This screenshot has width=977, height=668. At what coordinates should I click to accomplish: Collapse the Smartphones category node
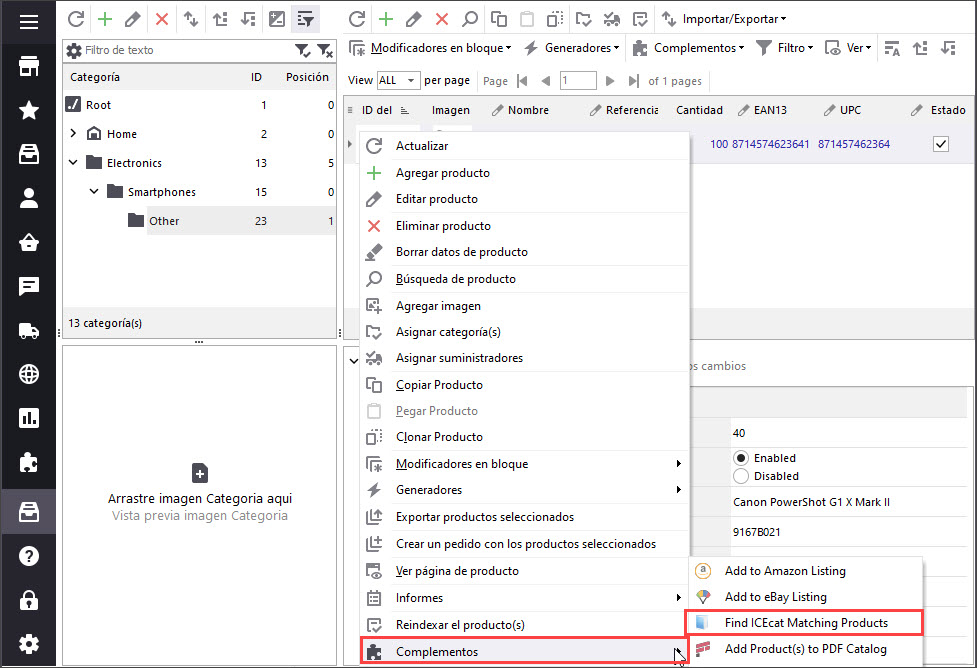tap(93, 191)
